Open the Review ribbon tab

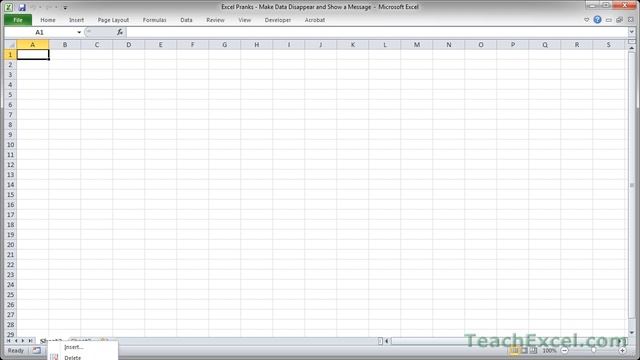pyautogui.click(x=215, y=20)
